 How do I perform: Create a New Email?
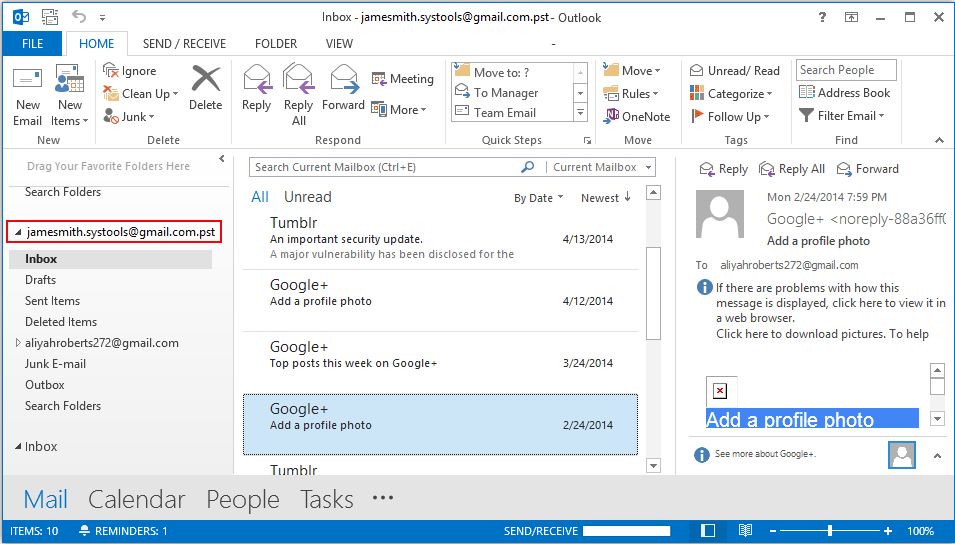pyautogui.click(x=27, y=96)
